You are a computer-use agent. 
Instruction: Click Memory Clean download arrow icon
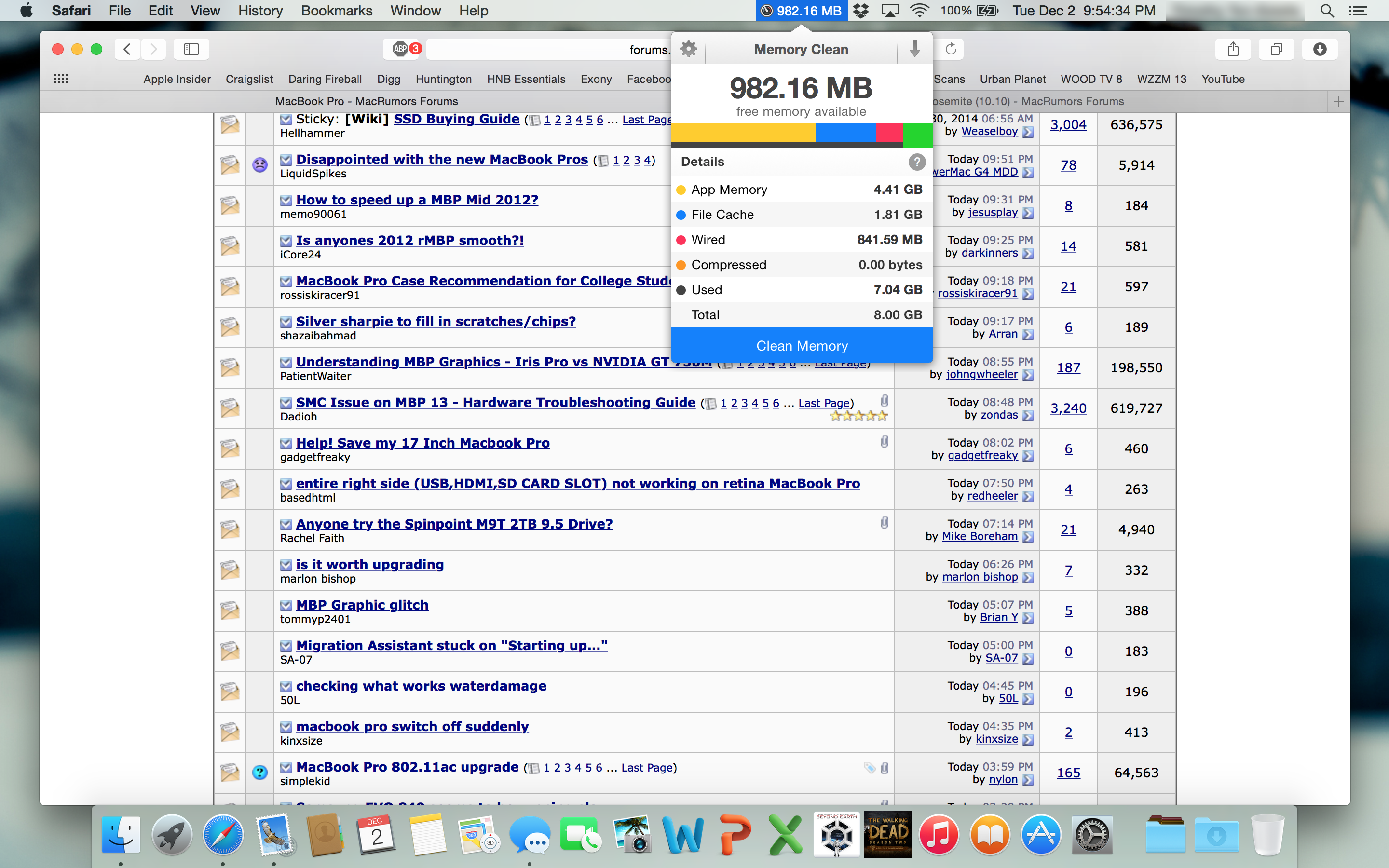coord(915,49)
